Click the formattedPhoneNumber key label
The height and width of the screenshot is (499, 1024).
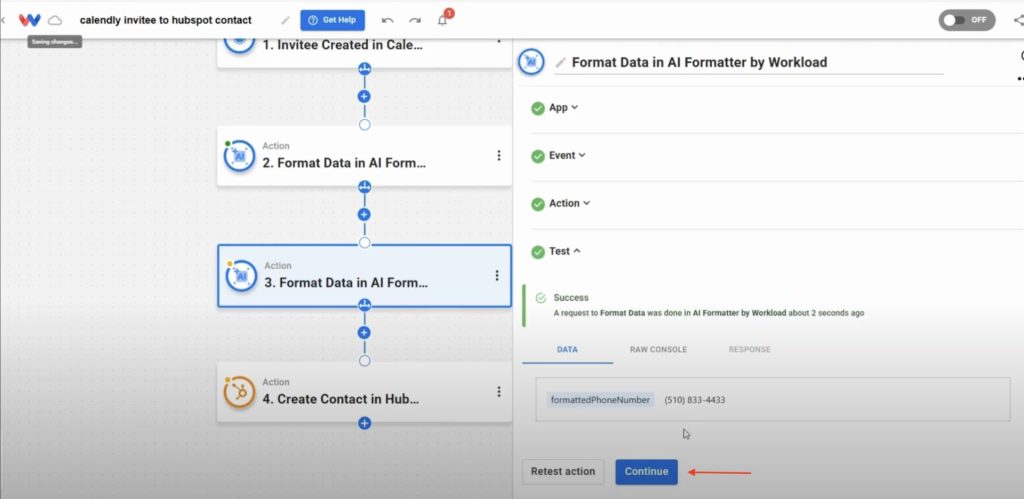(600, 400)
